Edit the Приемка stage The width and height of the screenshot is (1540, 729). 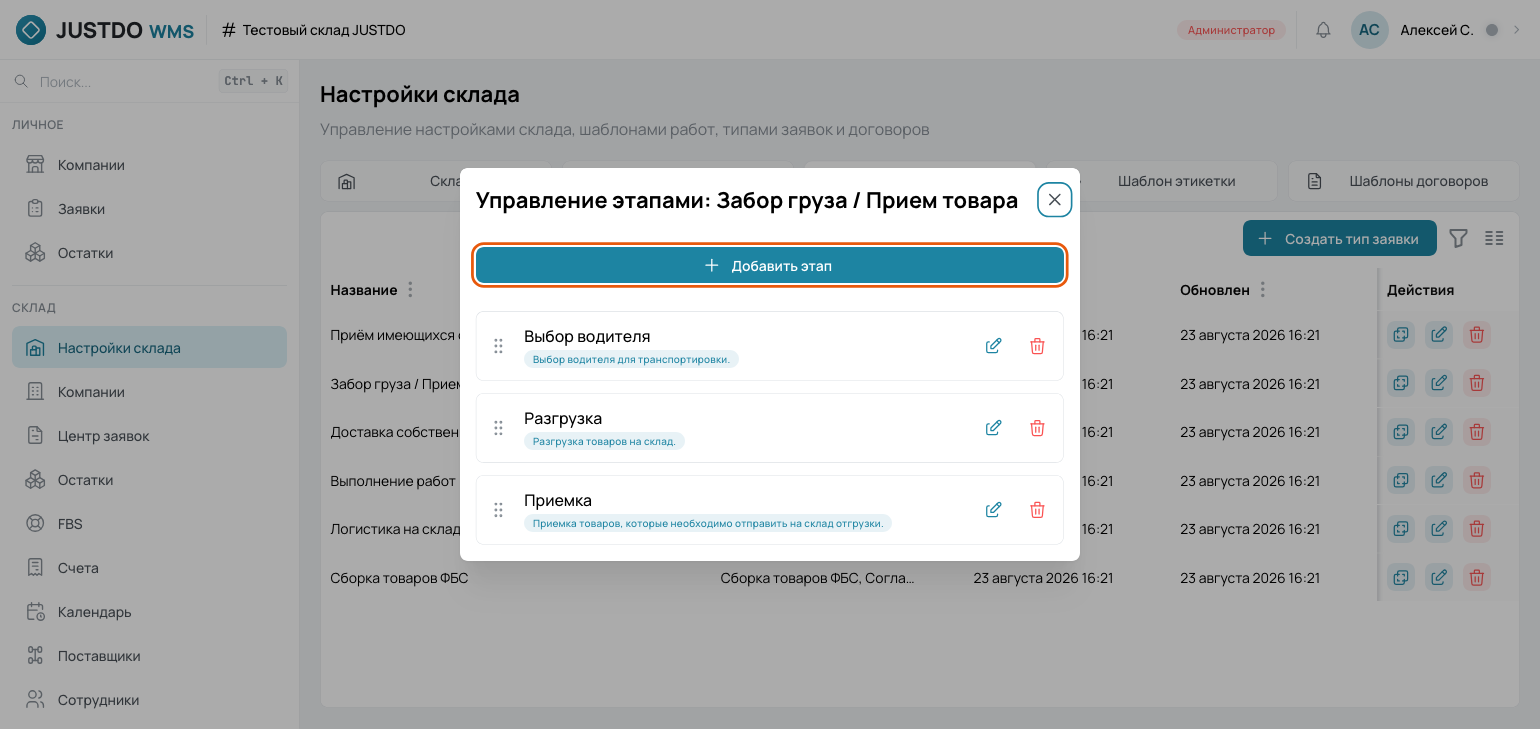coord(993,510)
